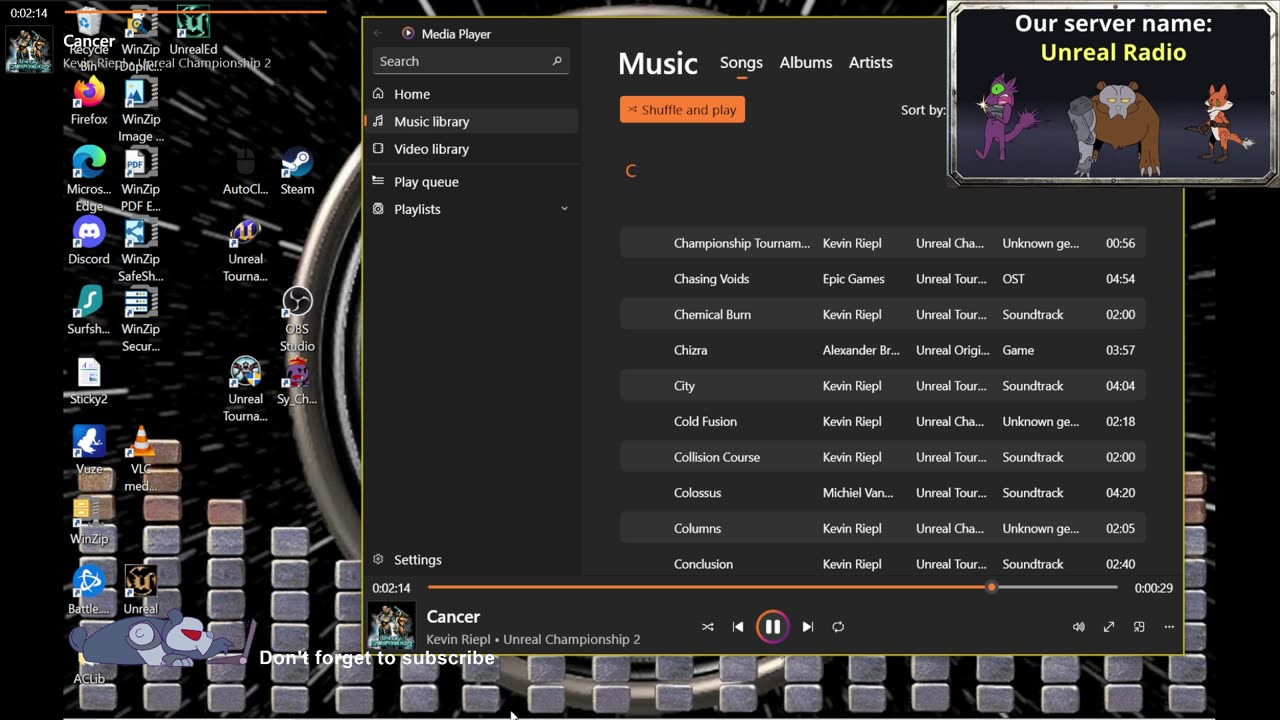Viewport: 1280px width, 720px height.
Task: Switch to the Songs tab
Action: [x=741, y=62]
